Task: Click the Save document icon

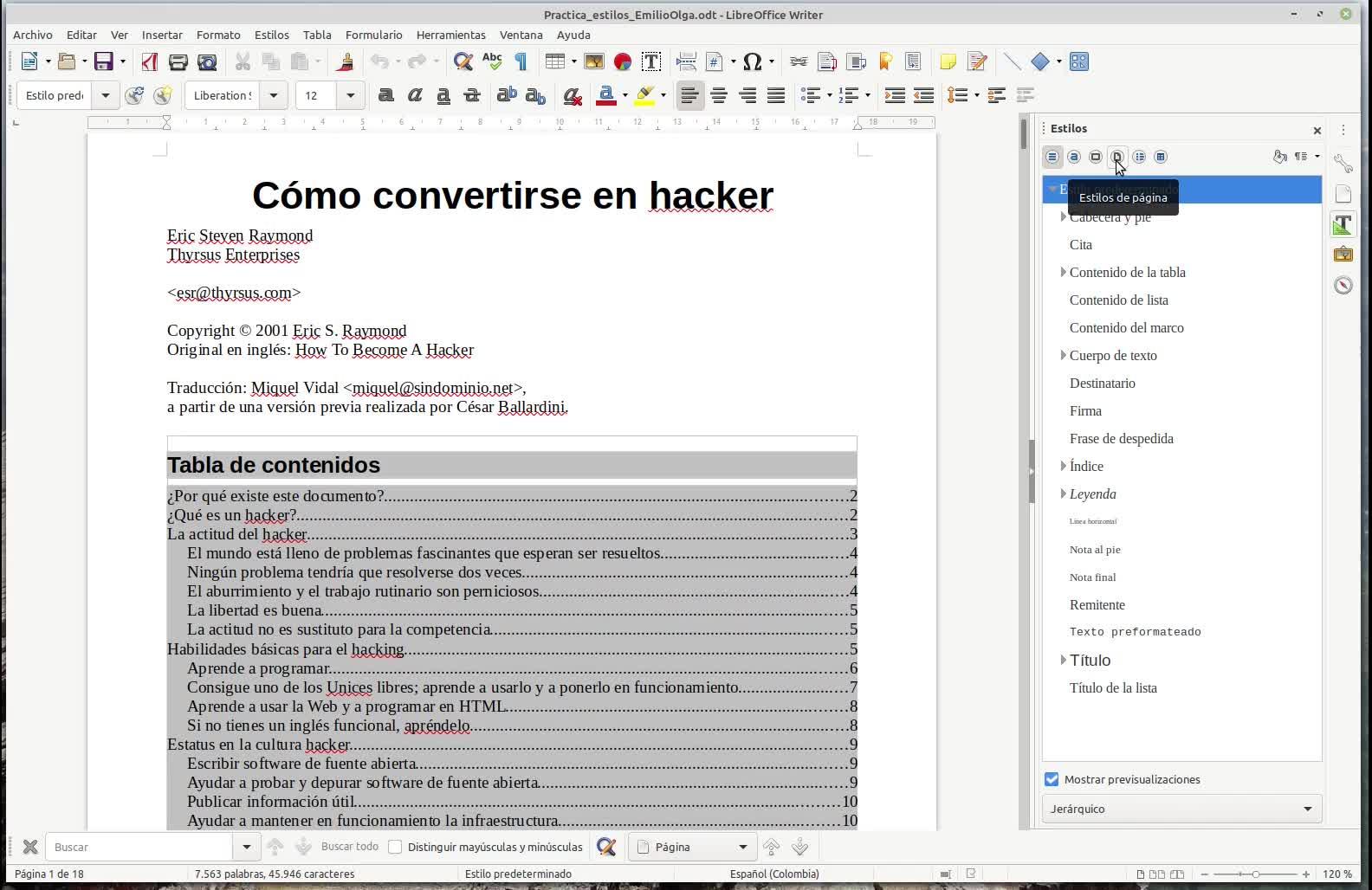Action: tap(104, 61)
